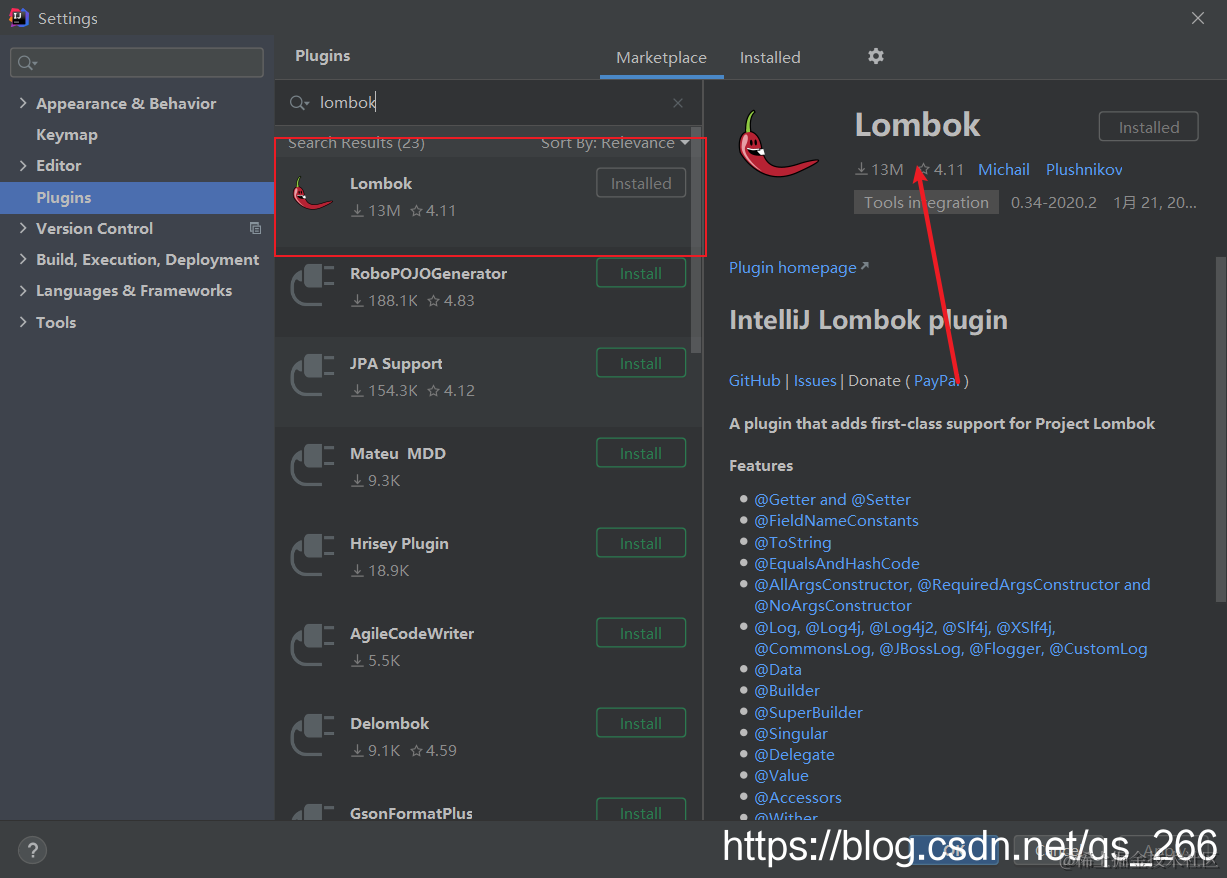
Task: Open the @Accessors feature link
Action: (798, 797)
